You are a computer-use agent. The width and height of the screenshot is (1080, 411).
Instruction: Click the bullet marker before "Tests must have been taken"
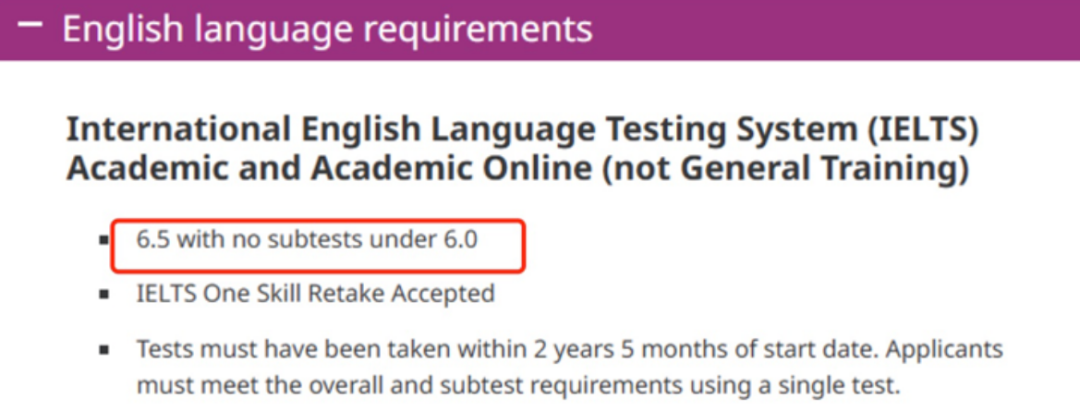pos(105,352)
